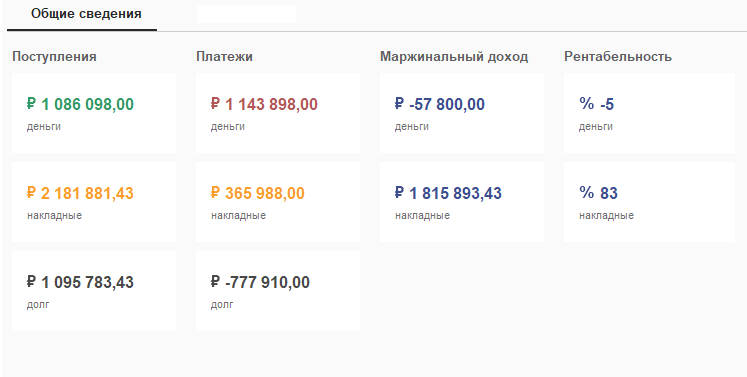Click the Маржинальный доход heading
The image size is (747, 377).
tap(454, 57)
